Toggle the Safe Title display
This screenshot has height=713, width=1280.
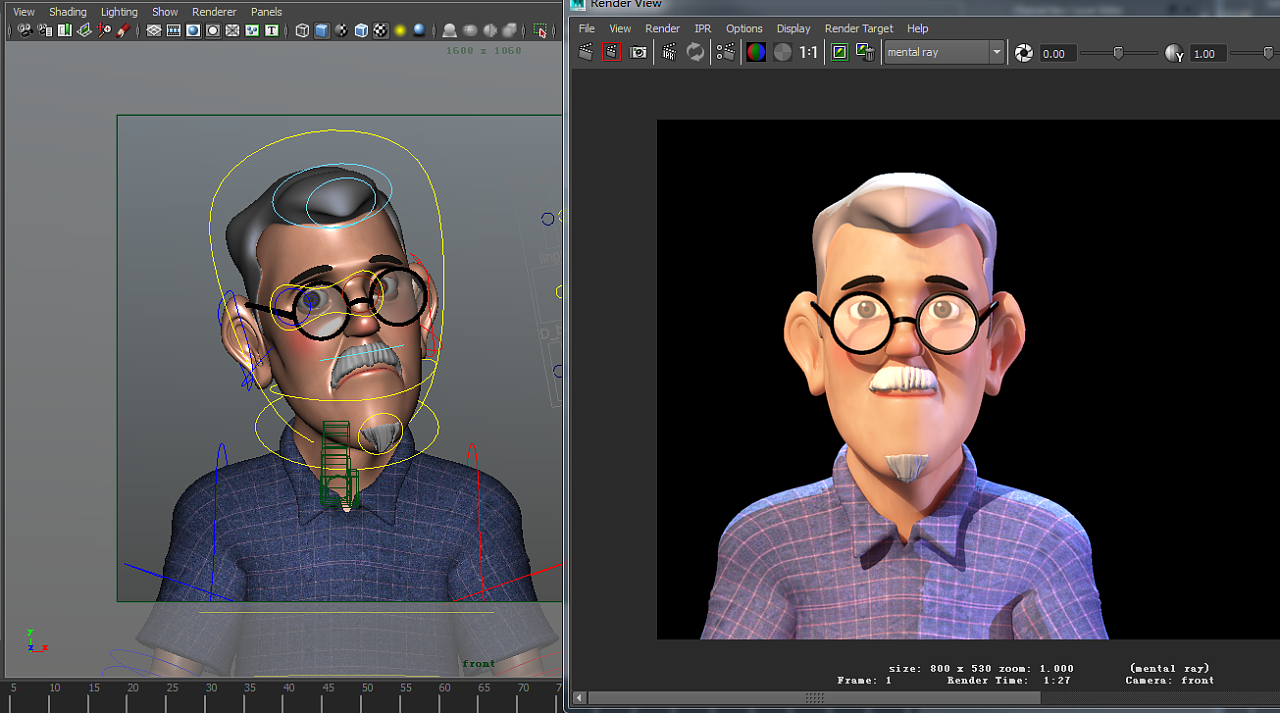272,31
